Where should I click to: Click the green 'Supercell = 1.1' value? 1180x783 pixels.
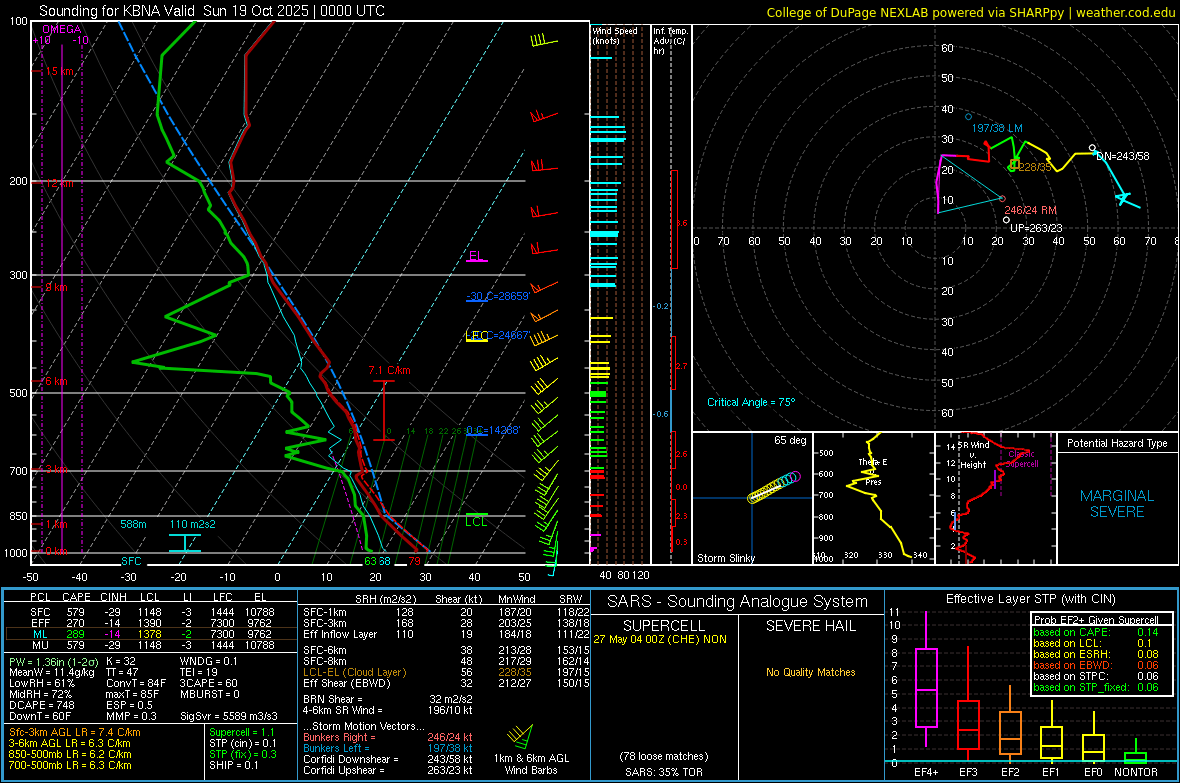pyautogui.click(x=242, y=732)
